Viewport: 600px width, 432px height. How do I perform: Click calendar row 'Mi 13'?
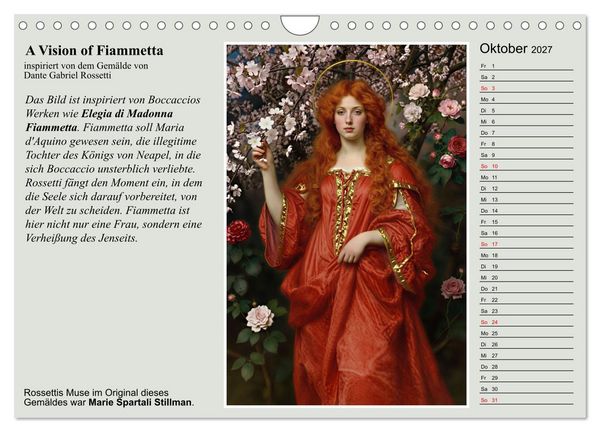[x=527, y=199]
